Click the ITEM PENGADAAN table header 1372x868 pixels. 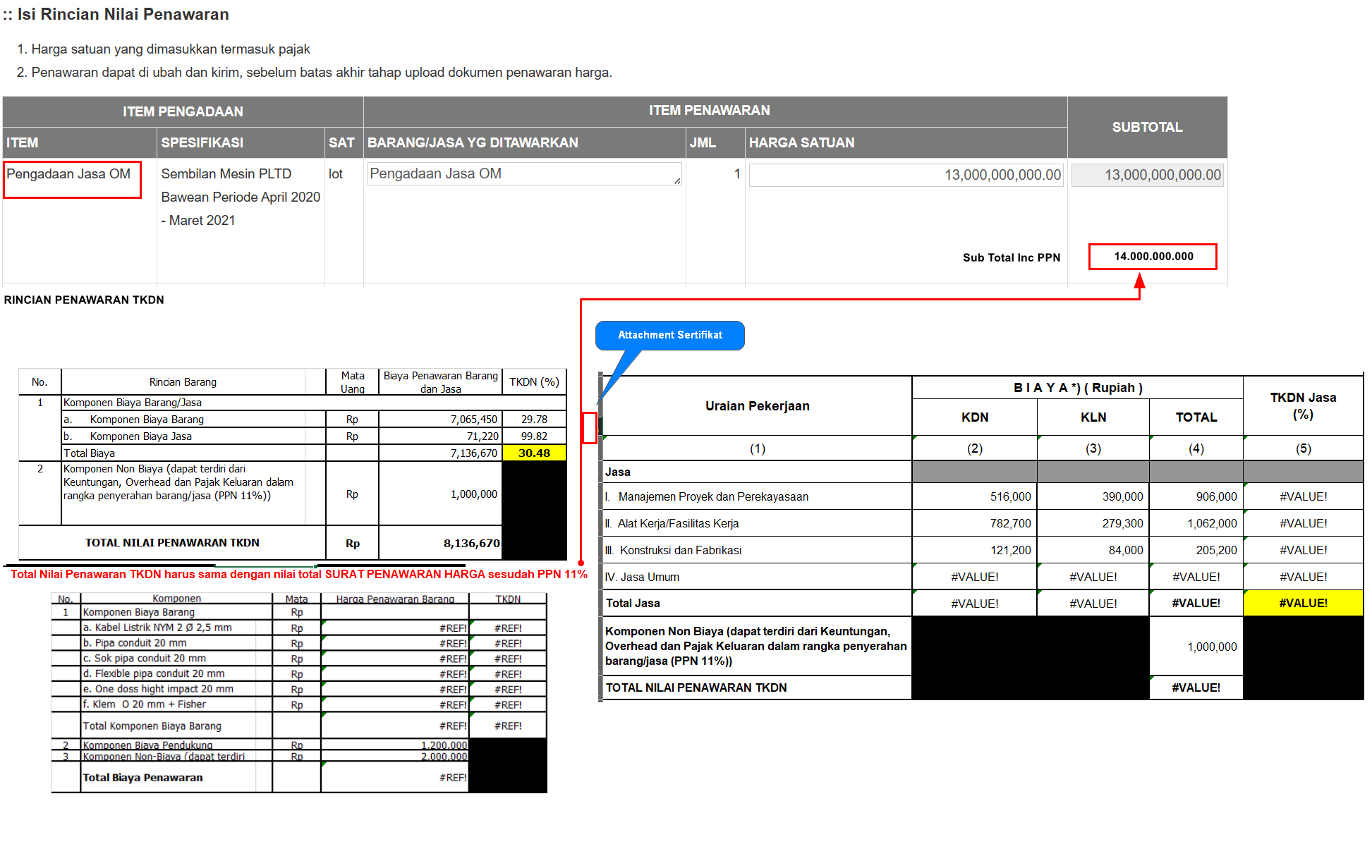(x=183, y=111)
